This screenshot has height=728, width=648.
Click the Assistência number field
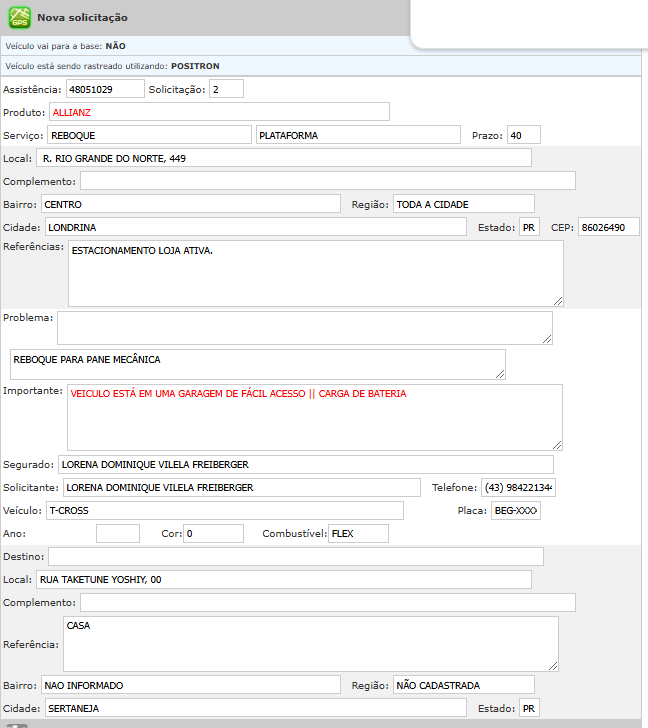(x=105, y=89)
